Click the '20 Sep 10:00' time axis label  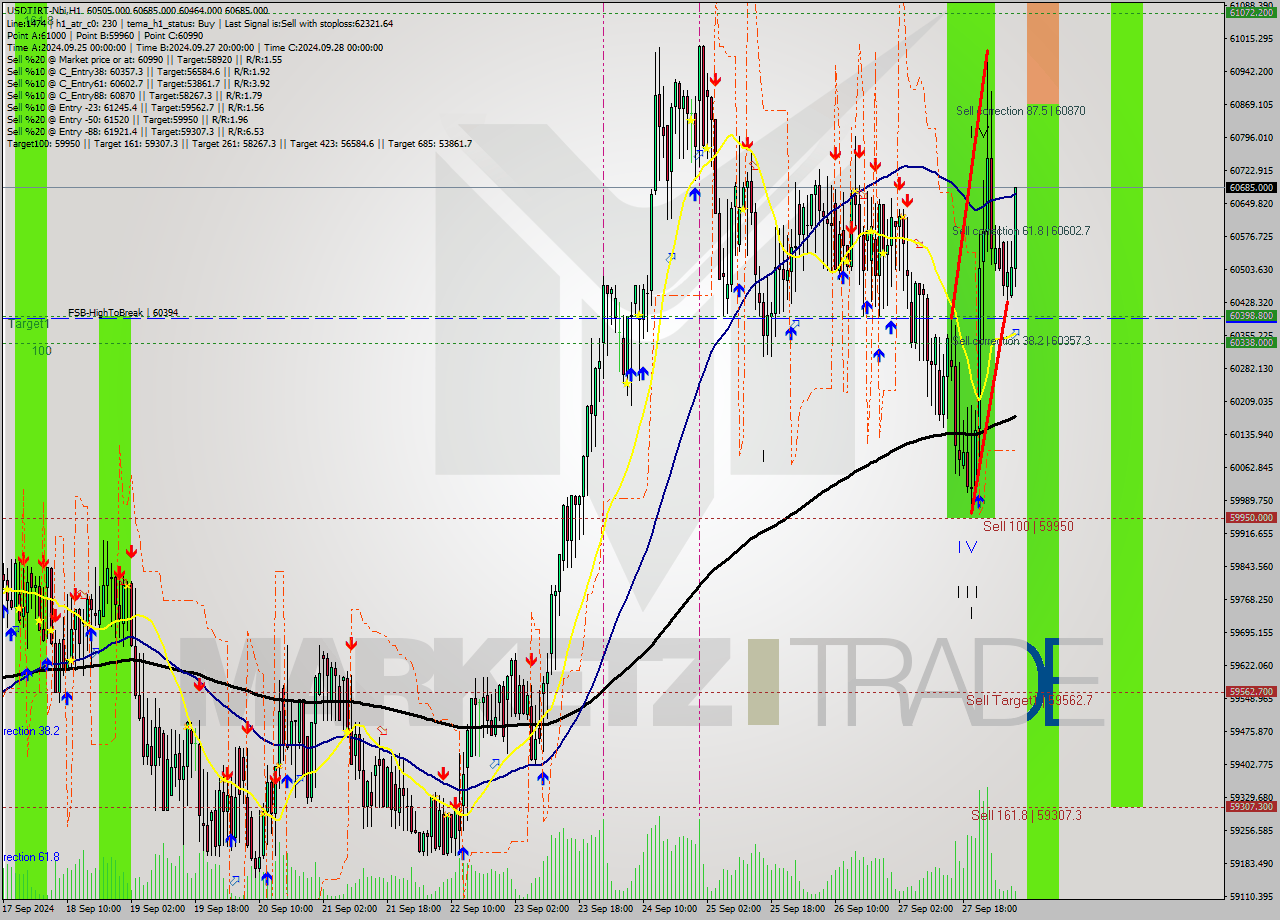click(285, 910)
